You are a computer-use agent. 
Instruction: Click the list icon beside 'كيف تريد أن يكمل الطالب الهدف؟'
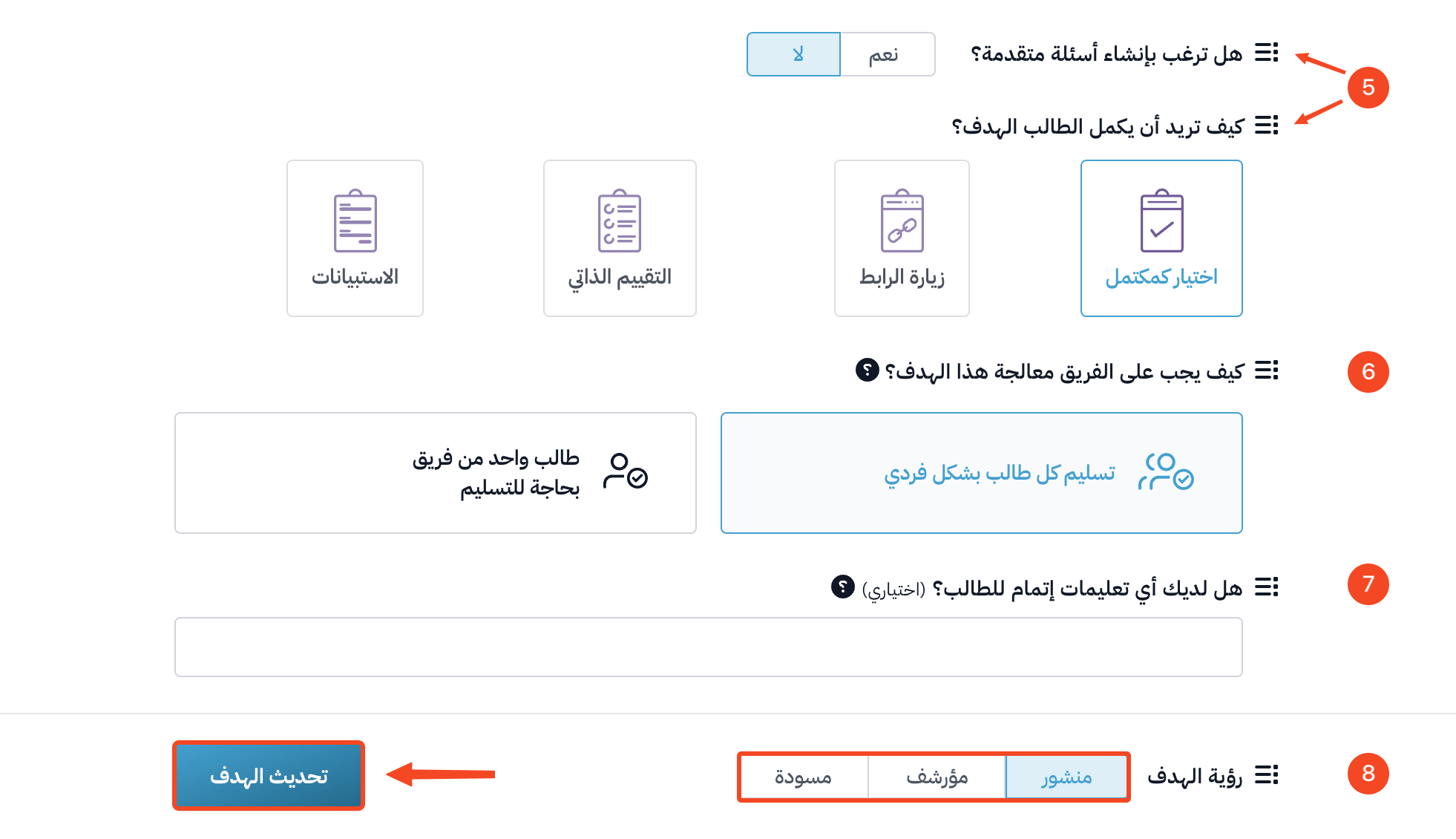(x=1266, y=125)
